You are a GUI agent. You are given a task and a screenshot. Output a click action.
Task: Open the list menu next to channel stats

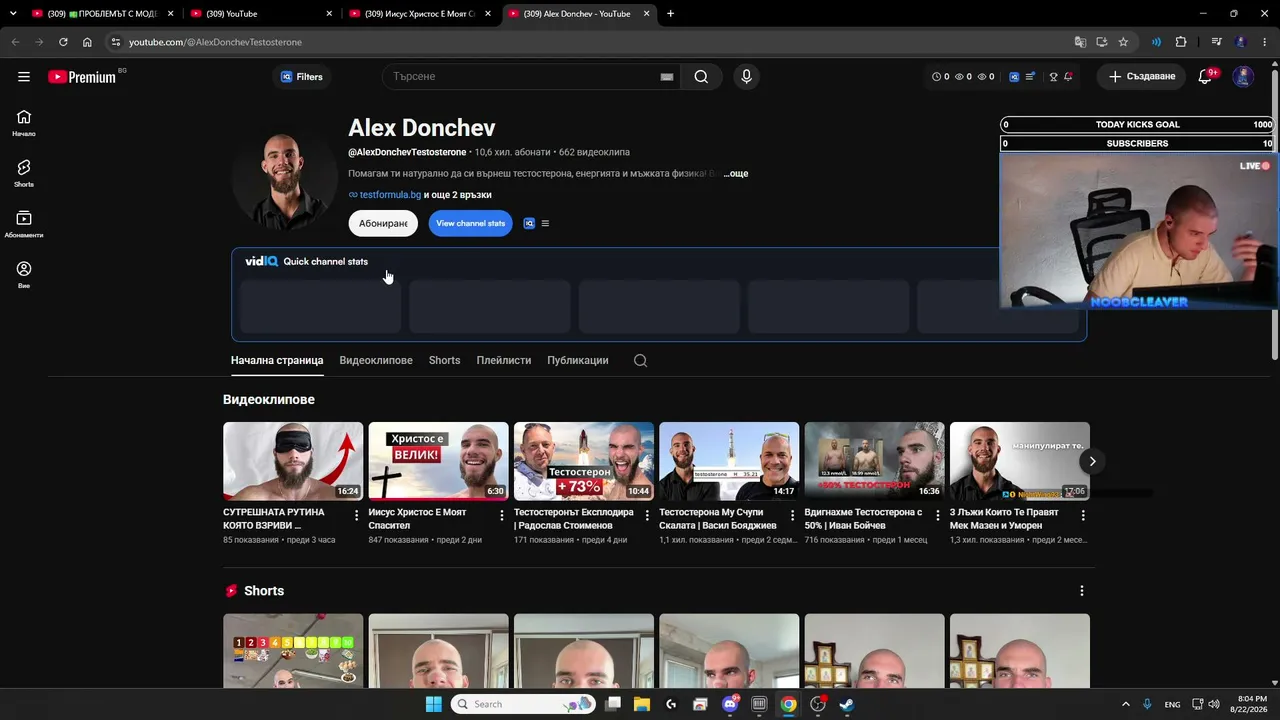545,223
